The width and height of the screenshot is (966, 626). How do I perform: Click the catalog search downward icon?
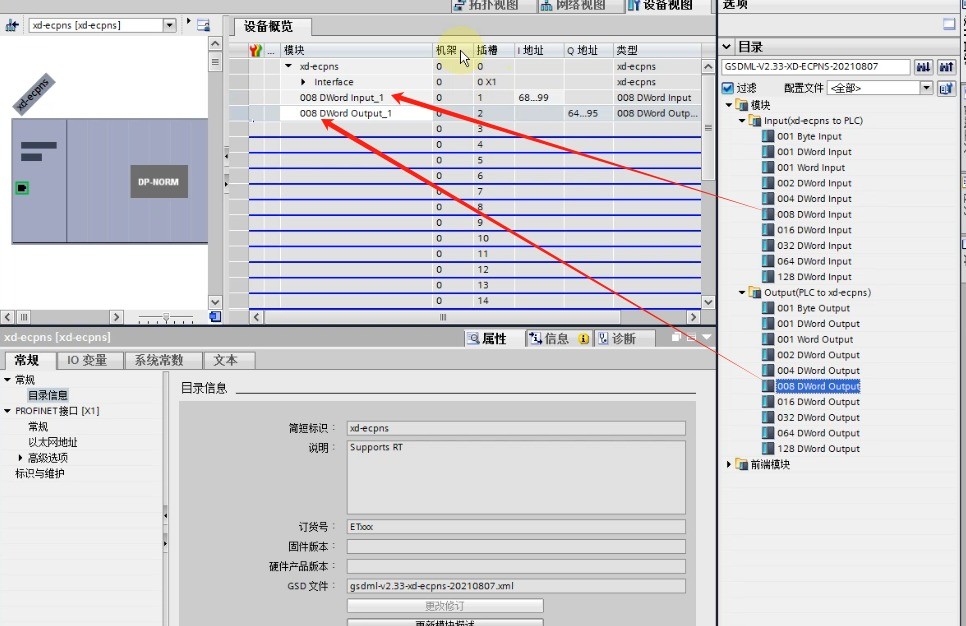tap(923, 67)
